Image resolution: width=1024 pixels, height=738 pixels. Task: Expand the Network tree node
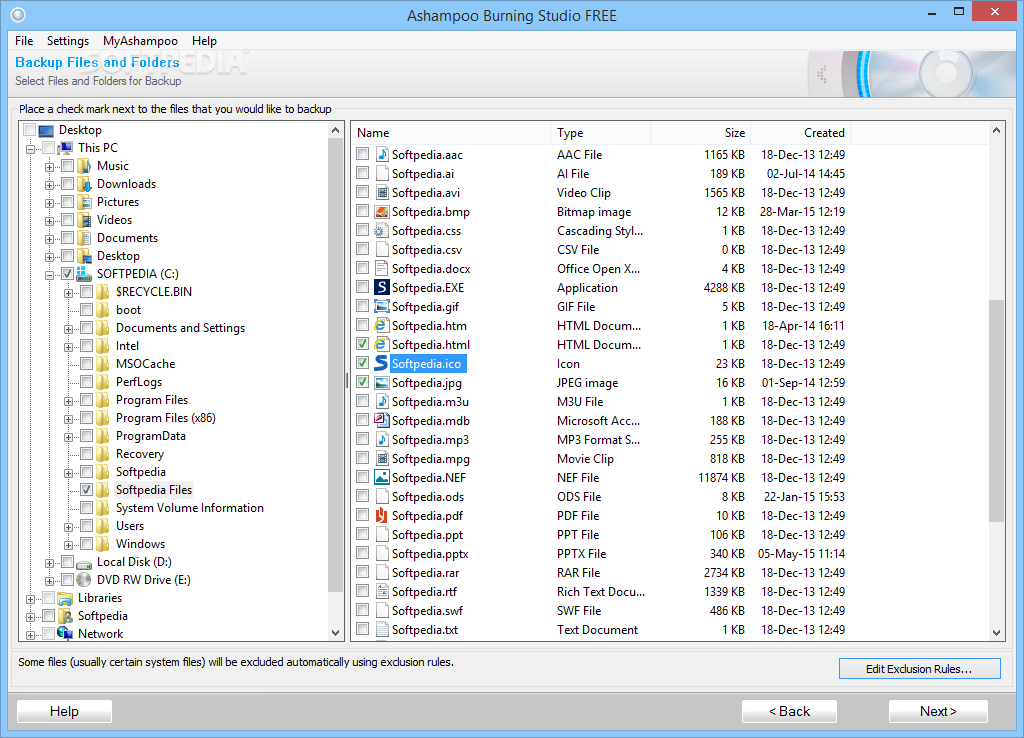click(30, 635)
